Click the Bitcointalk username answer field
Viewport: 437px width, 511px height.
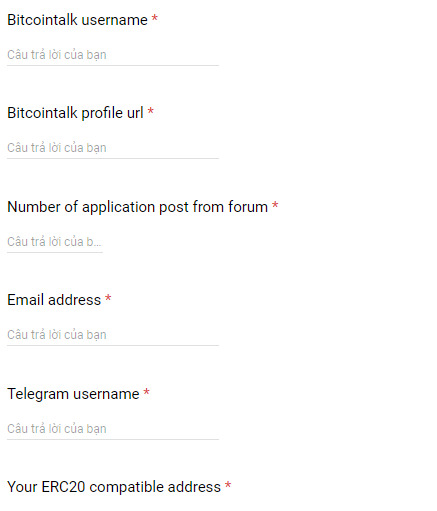pos(113,55)
